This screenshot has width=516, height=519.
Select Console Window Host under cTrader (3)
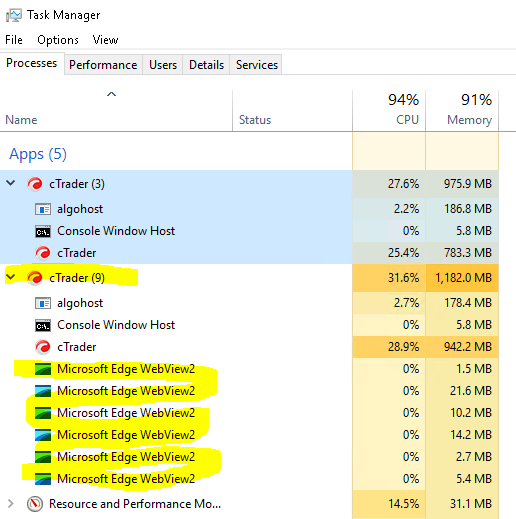[x=116, y=231]
